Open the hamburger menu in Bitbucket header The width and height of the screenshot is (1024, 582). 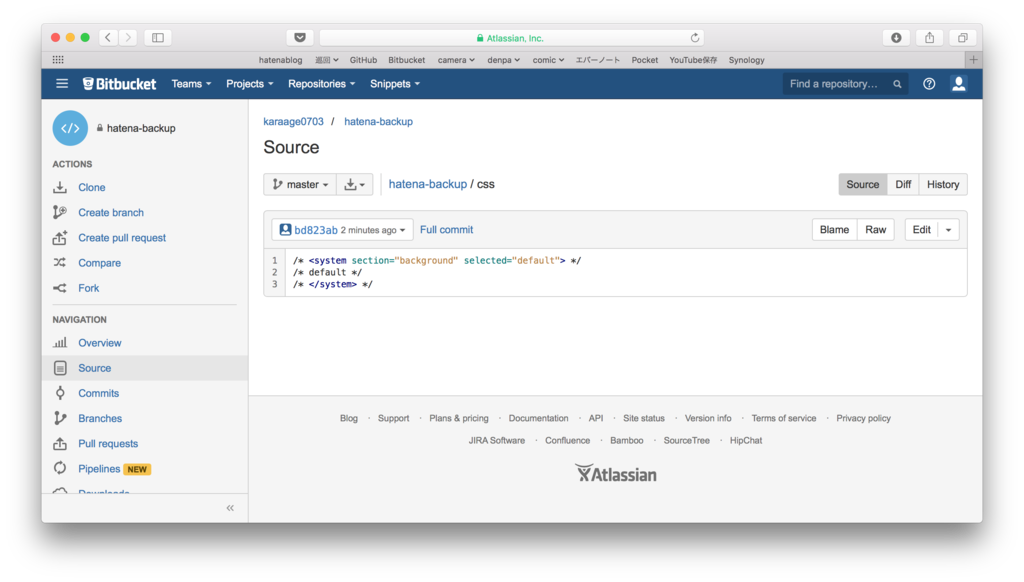tap(62, 84)
